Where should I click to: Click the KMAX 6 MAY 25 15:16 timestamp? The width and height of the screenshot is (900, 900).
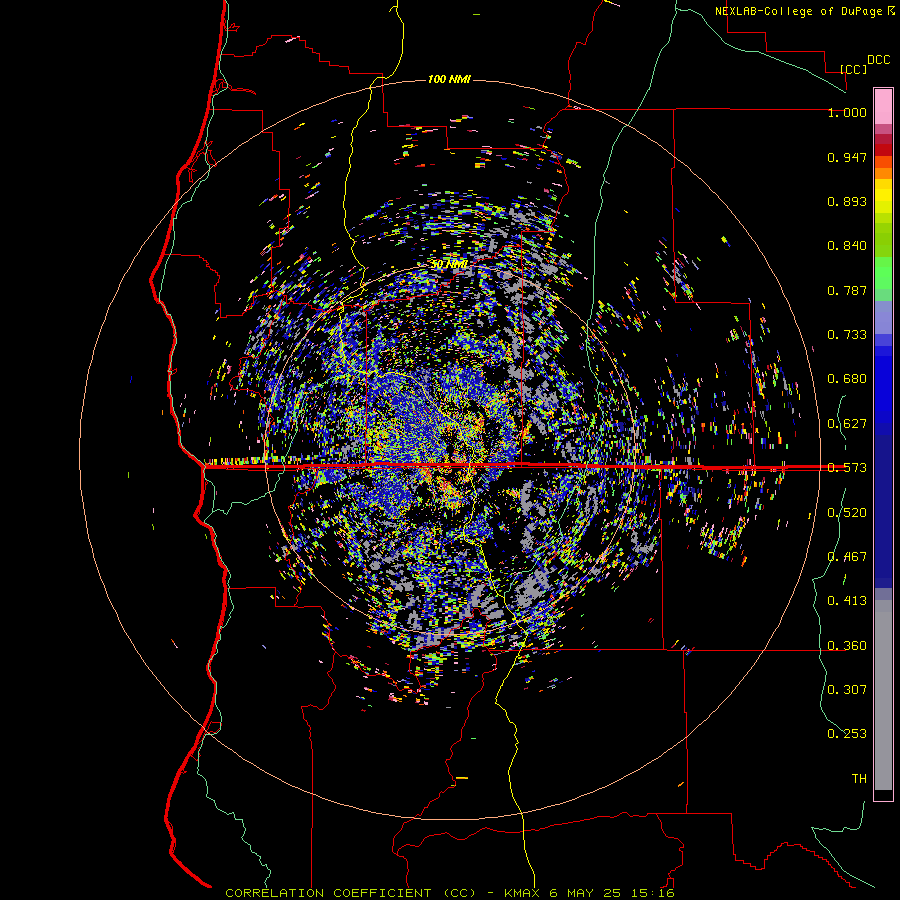(589, 893)
